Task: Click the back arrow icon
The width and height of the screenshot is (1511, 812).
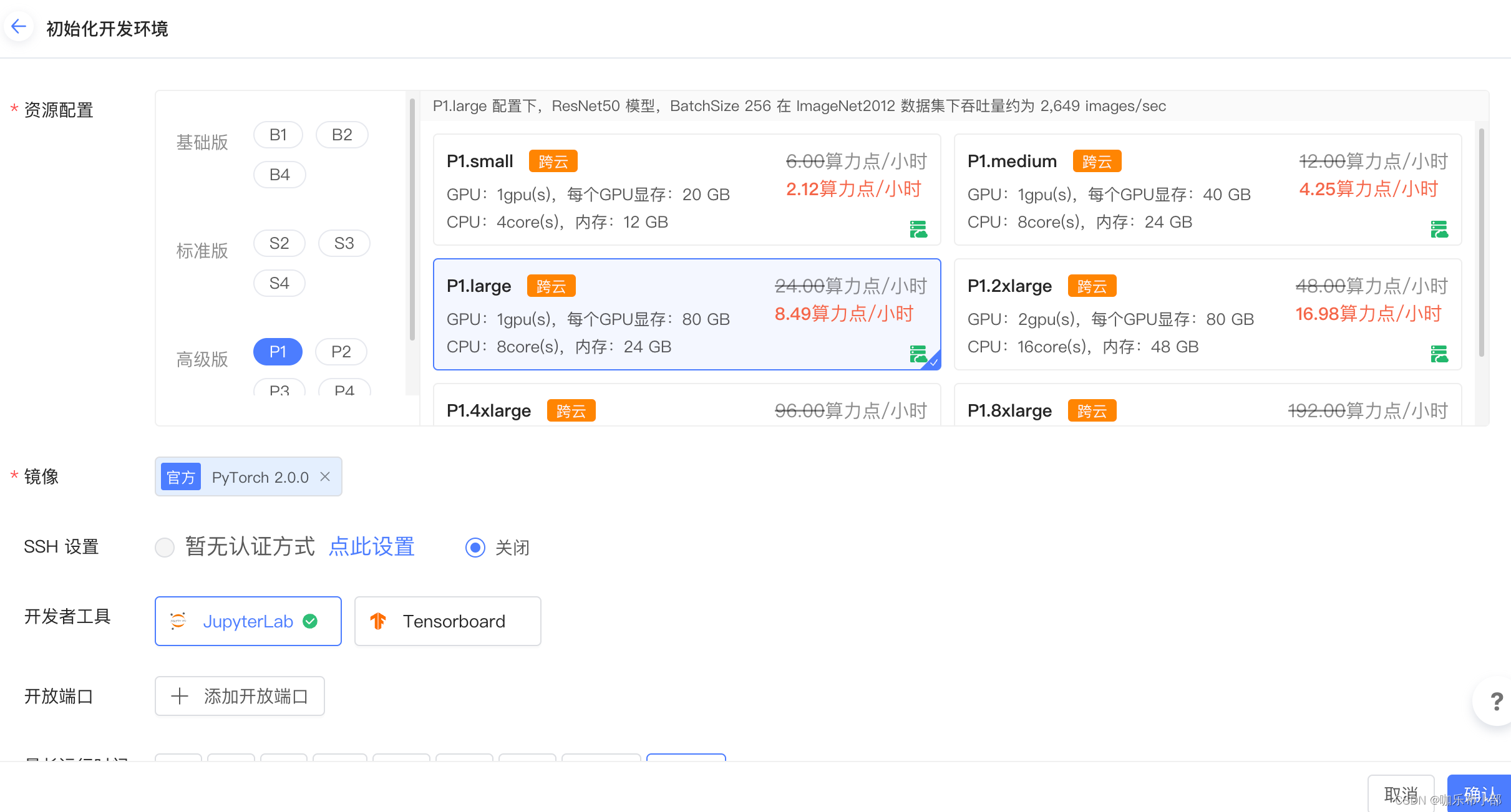Action: point(19,27)
